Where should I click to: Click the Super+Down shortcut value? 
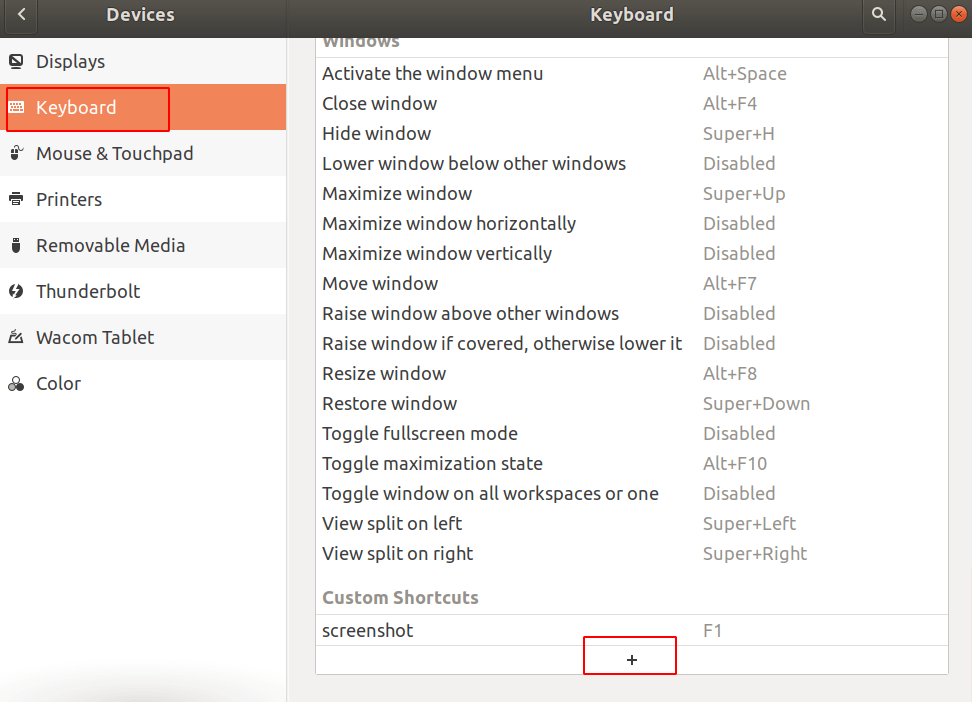[756, 403]
